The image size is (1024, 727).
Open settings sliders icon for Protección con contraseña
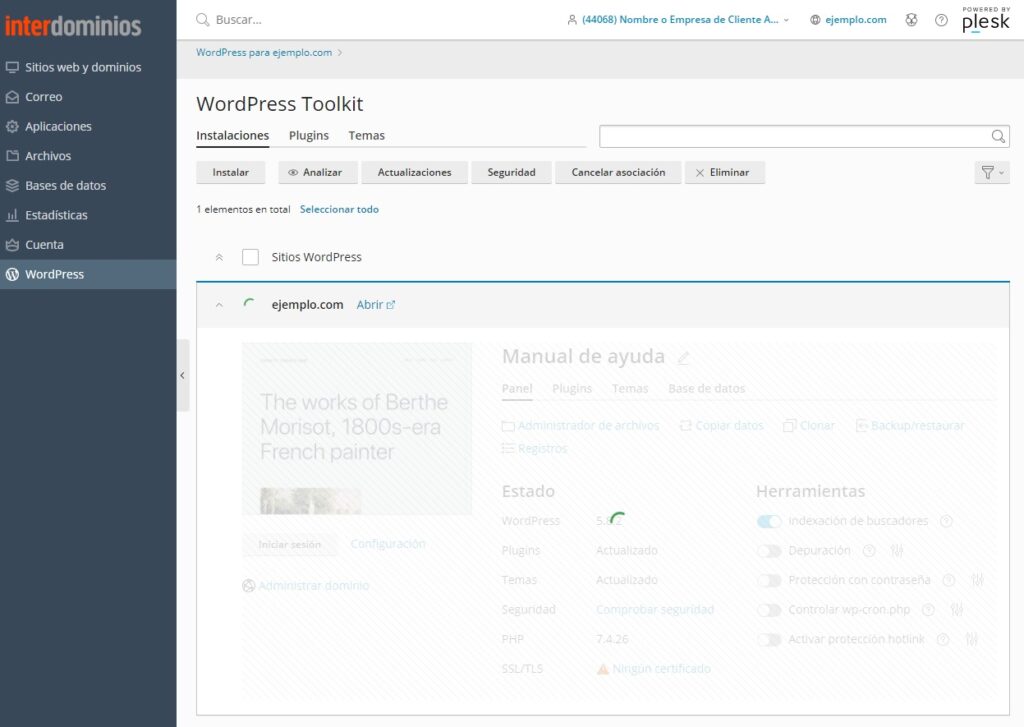977,580
